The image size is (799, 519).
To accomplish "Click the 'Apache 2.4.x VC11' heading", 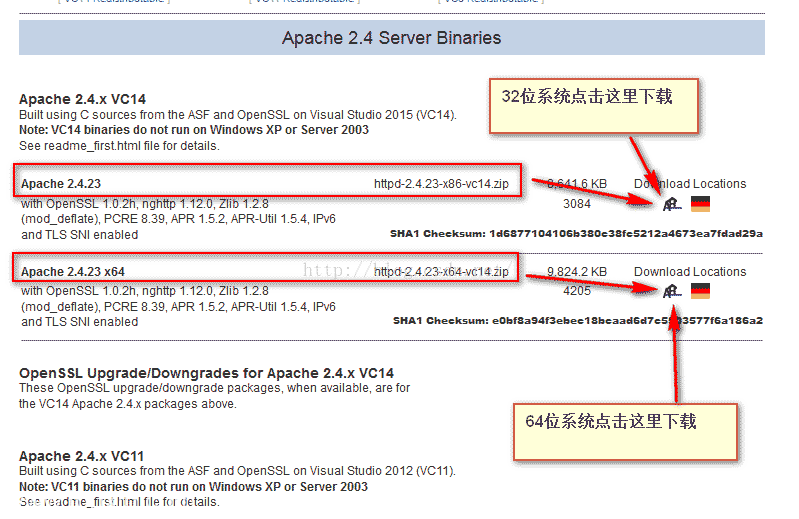I will [x=82, y=456].
